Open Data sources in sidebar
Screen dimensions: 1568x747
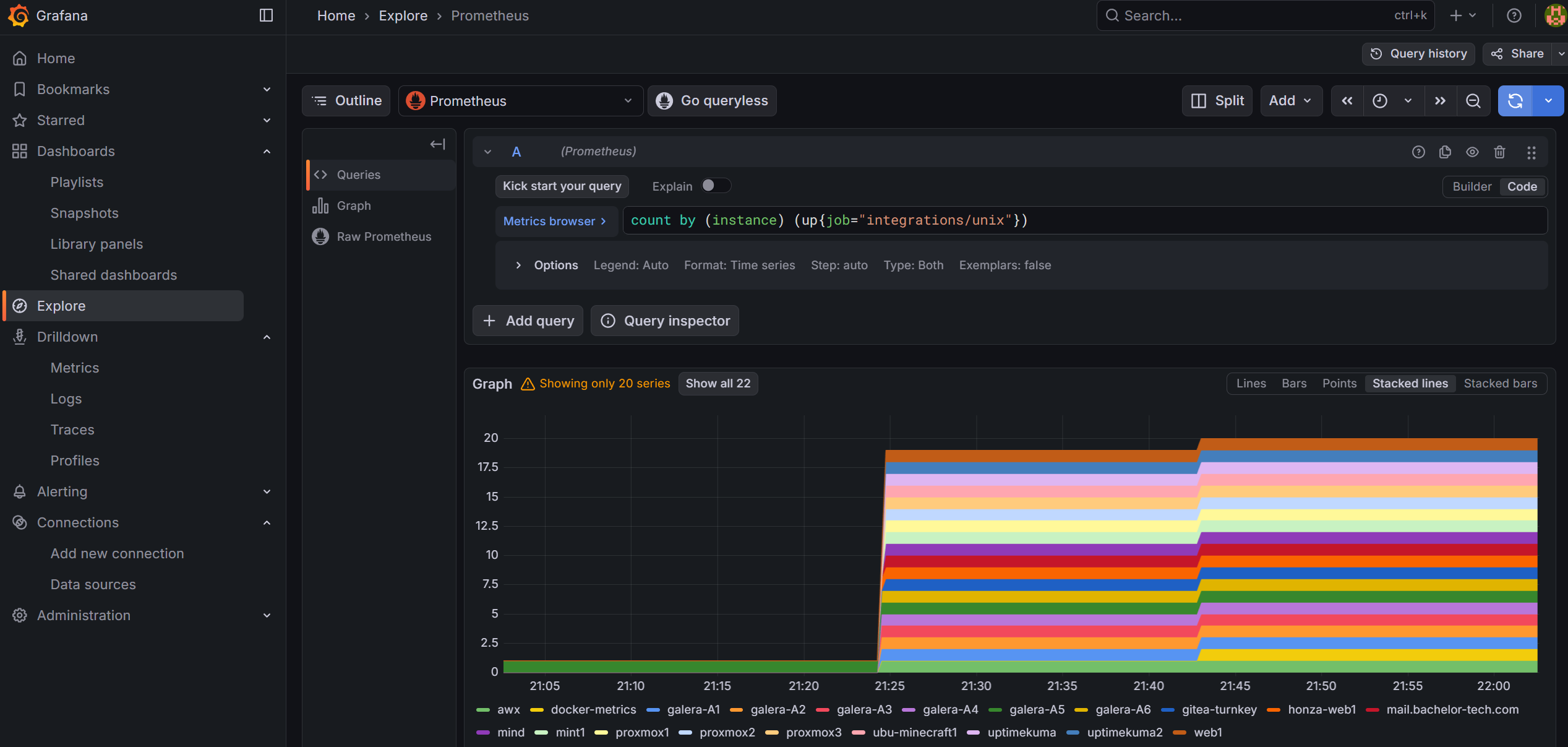(93, 584)
